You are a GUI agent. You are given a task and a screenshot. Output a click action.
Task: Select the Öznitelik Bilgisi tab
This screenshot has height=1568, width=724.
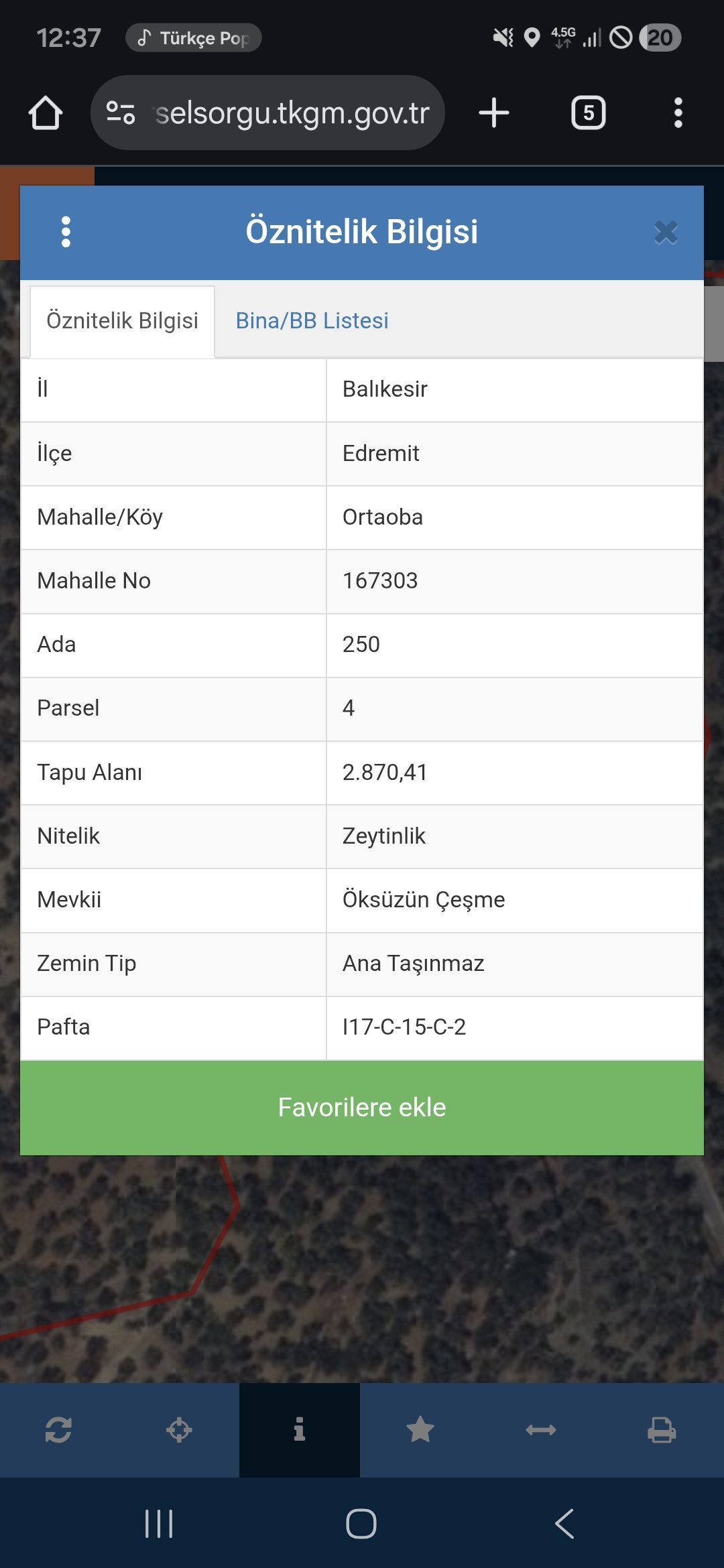122,321
